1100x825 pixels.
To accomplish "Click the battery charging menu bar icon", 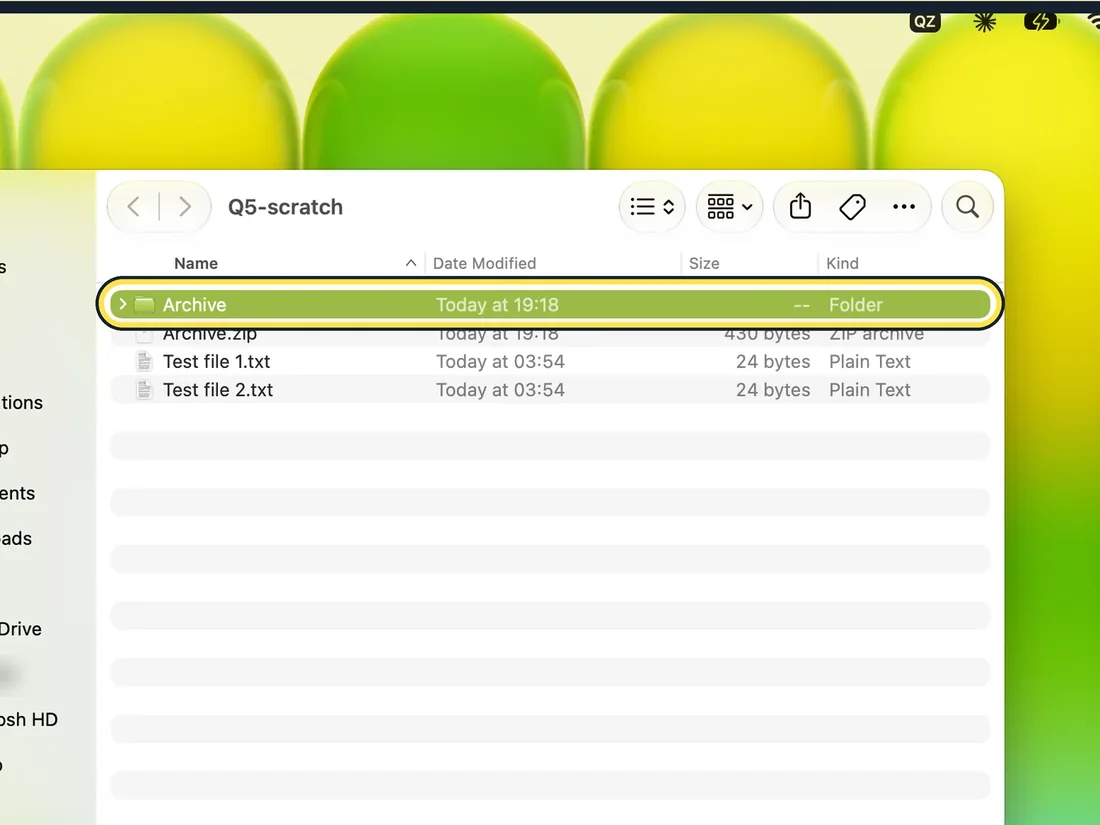I will pyautogui.click(x=1040, y=22).
